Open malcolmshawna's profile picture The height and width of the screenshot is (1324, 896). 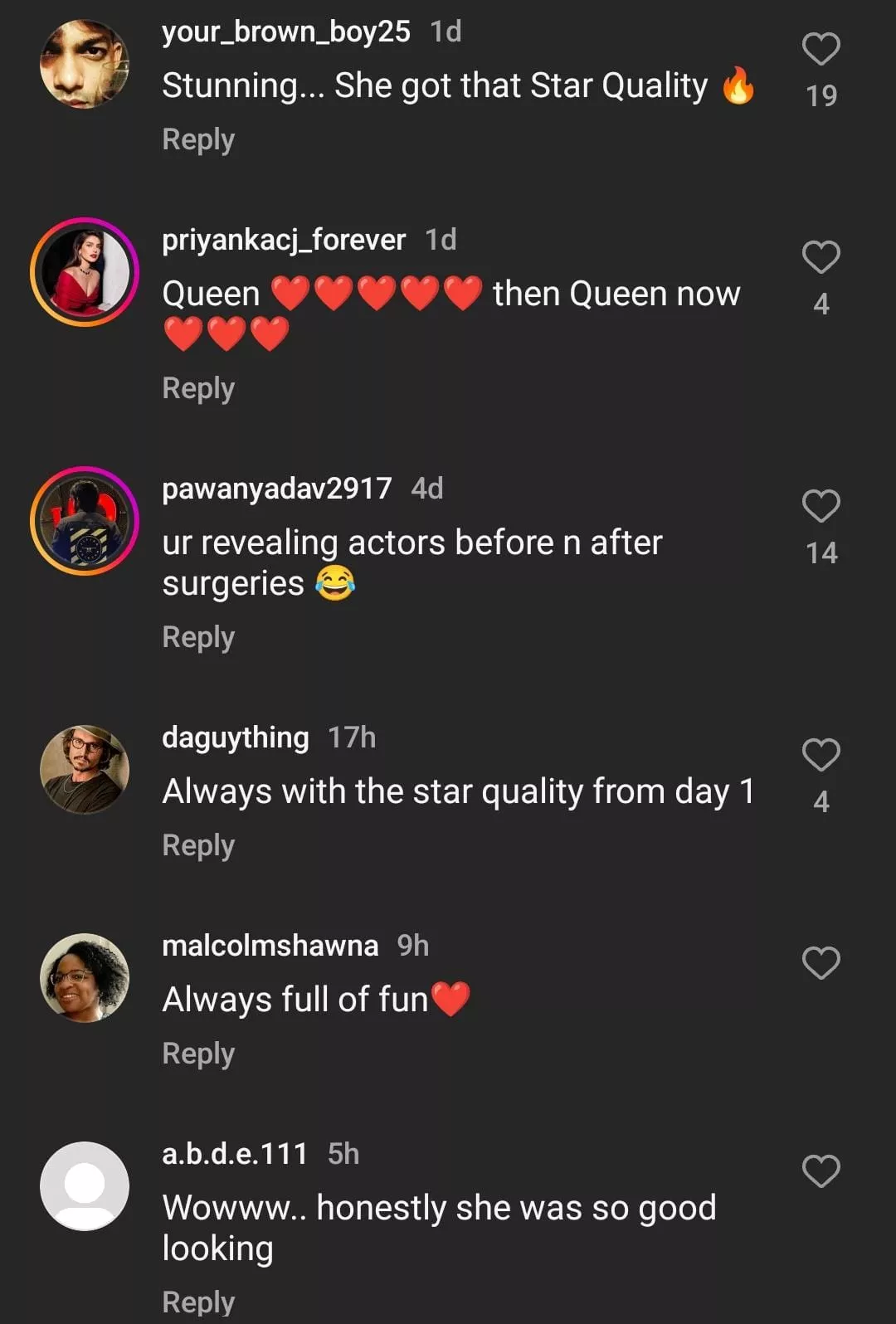[85, 978]
